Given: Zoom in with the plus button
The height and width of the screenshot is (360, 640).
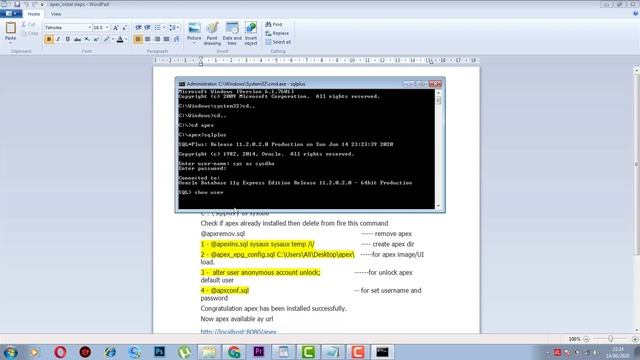Looking at the screenshot, I should point(635,339).
